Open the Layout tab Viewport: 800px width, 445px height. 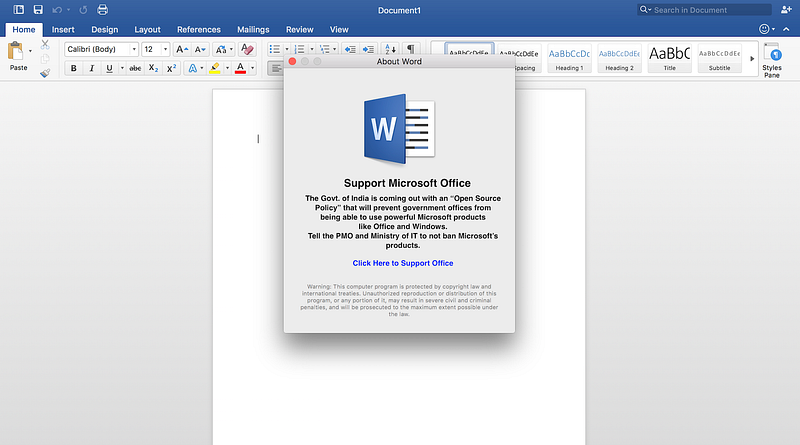(x=147, y=30)
